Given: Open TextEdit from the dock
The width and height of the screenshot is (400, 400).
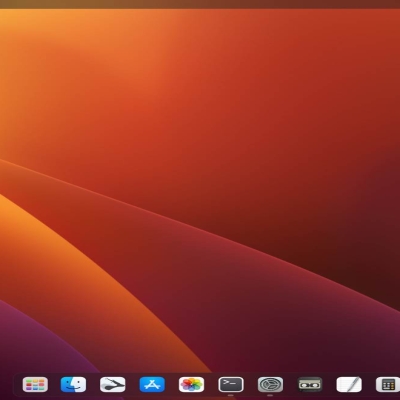Looking at the screenshot, I should [349, 384].
